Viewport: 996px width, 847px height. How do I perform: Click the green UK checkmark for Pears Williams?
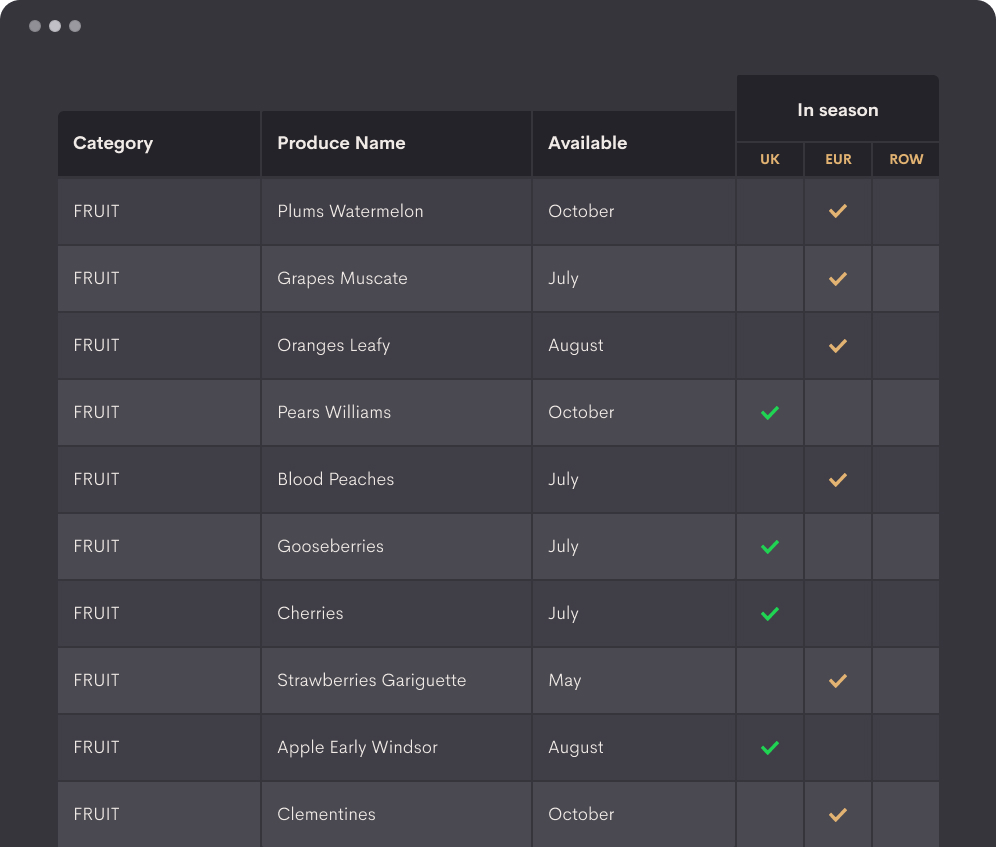click(770, 412)
